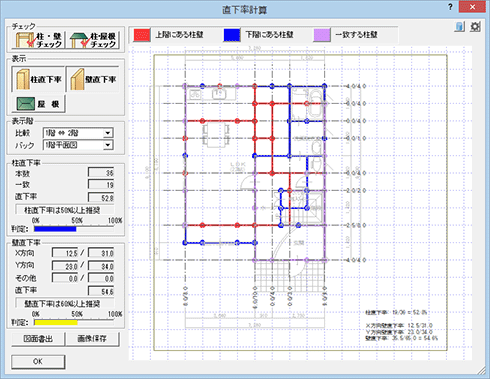Toggle the 柱直下率 display mode
The height and width of the screenshot is (379, 490).
(x=38, y=79)
